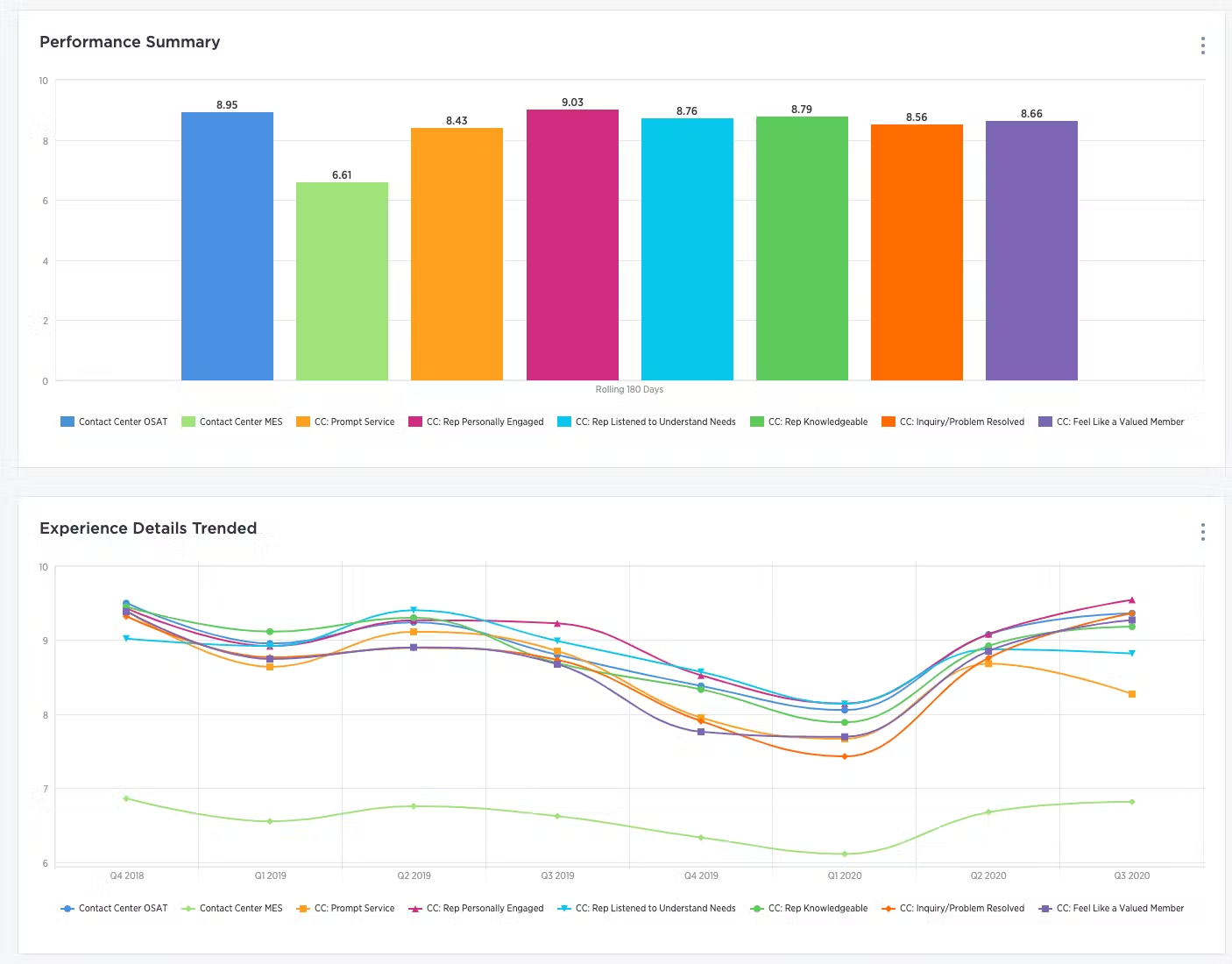The image size is (1232, 964).
Task: Click CC: Feel Like a Valued Member line legend icon
Action: (x=1044, y=909)
